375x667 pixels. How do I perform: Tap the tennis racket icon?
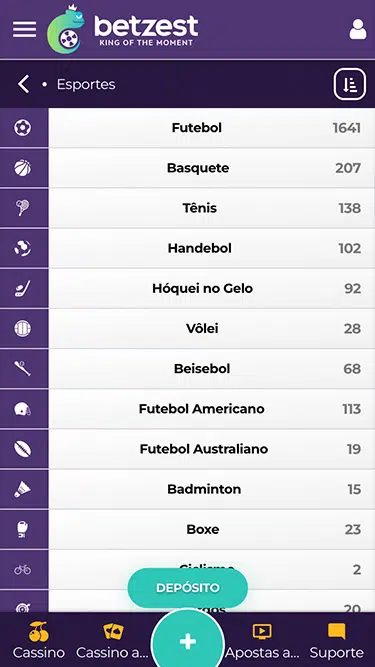(x=23, y=208)
